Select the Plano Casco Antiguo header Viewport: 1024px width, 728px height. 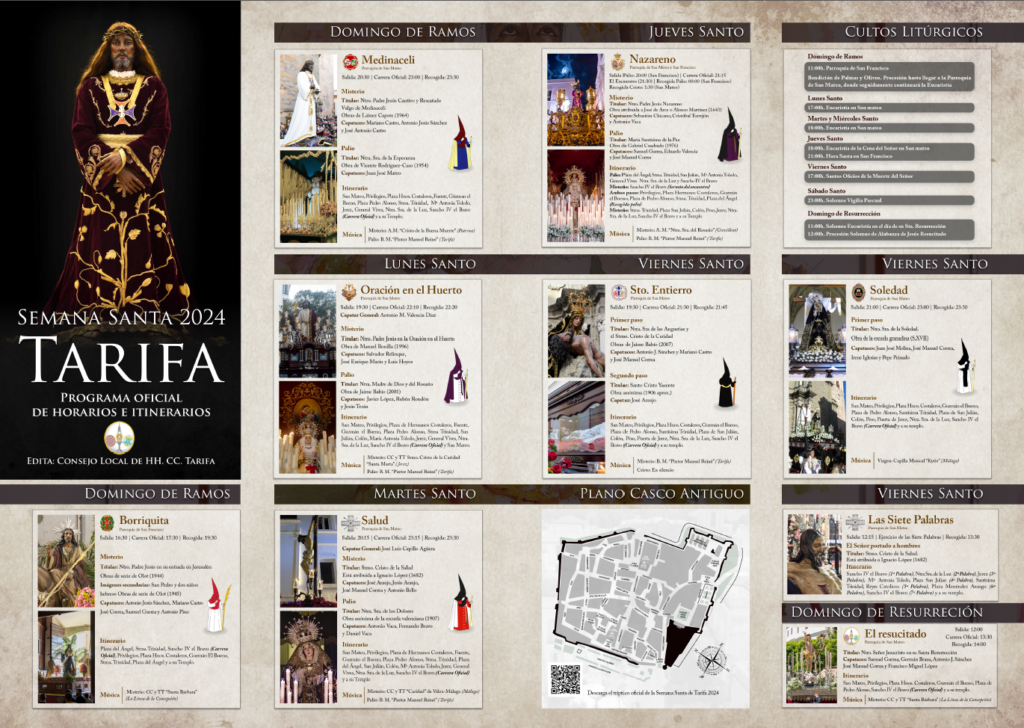(647, 494)
